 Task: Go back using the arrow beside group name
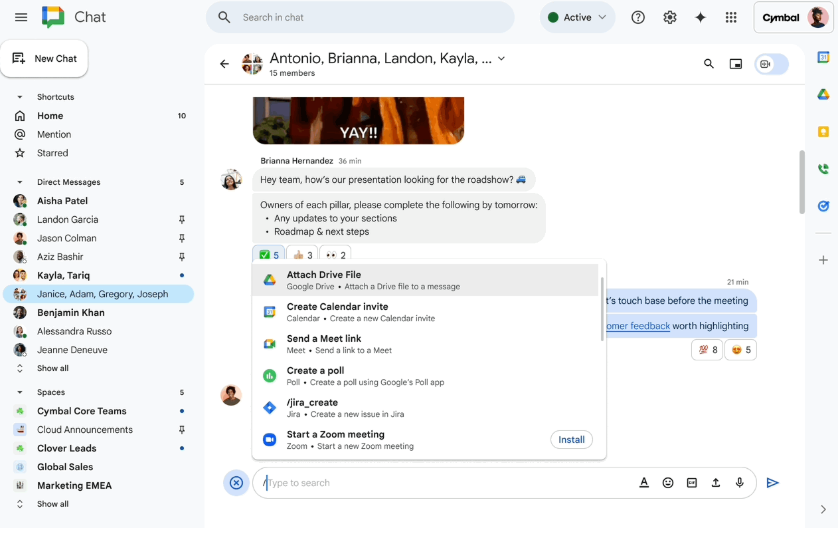pos(224,64)
